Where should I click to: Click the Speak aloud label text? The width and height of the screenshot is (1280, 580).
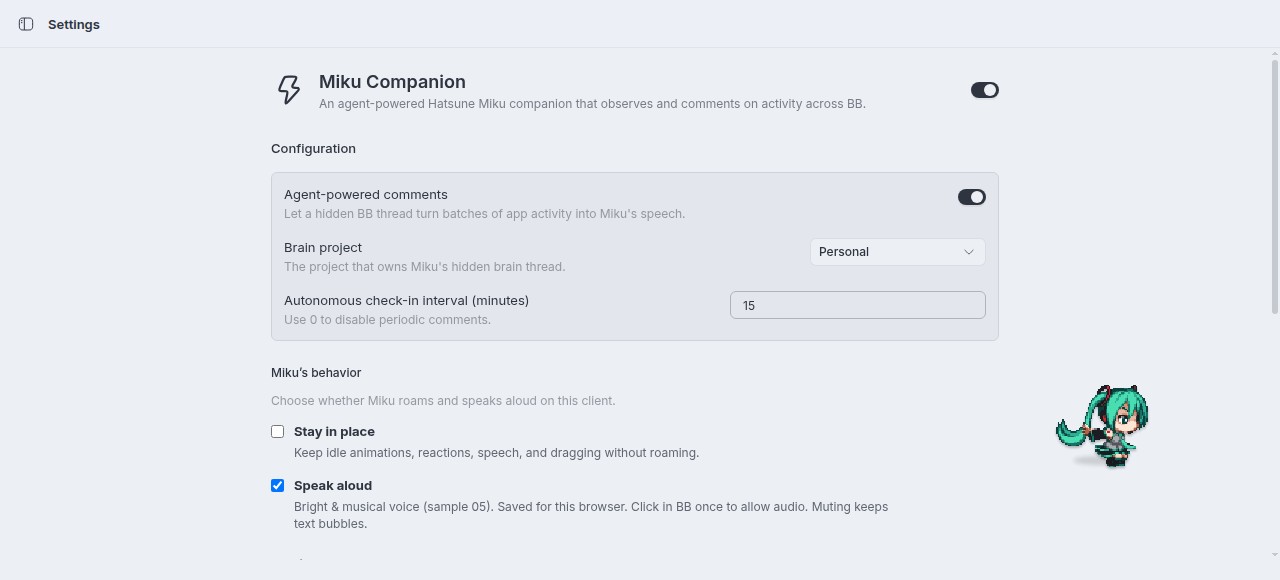[333, 486]
